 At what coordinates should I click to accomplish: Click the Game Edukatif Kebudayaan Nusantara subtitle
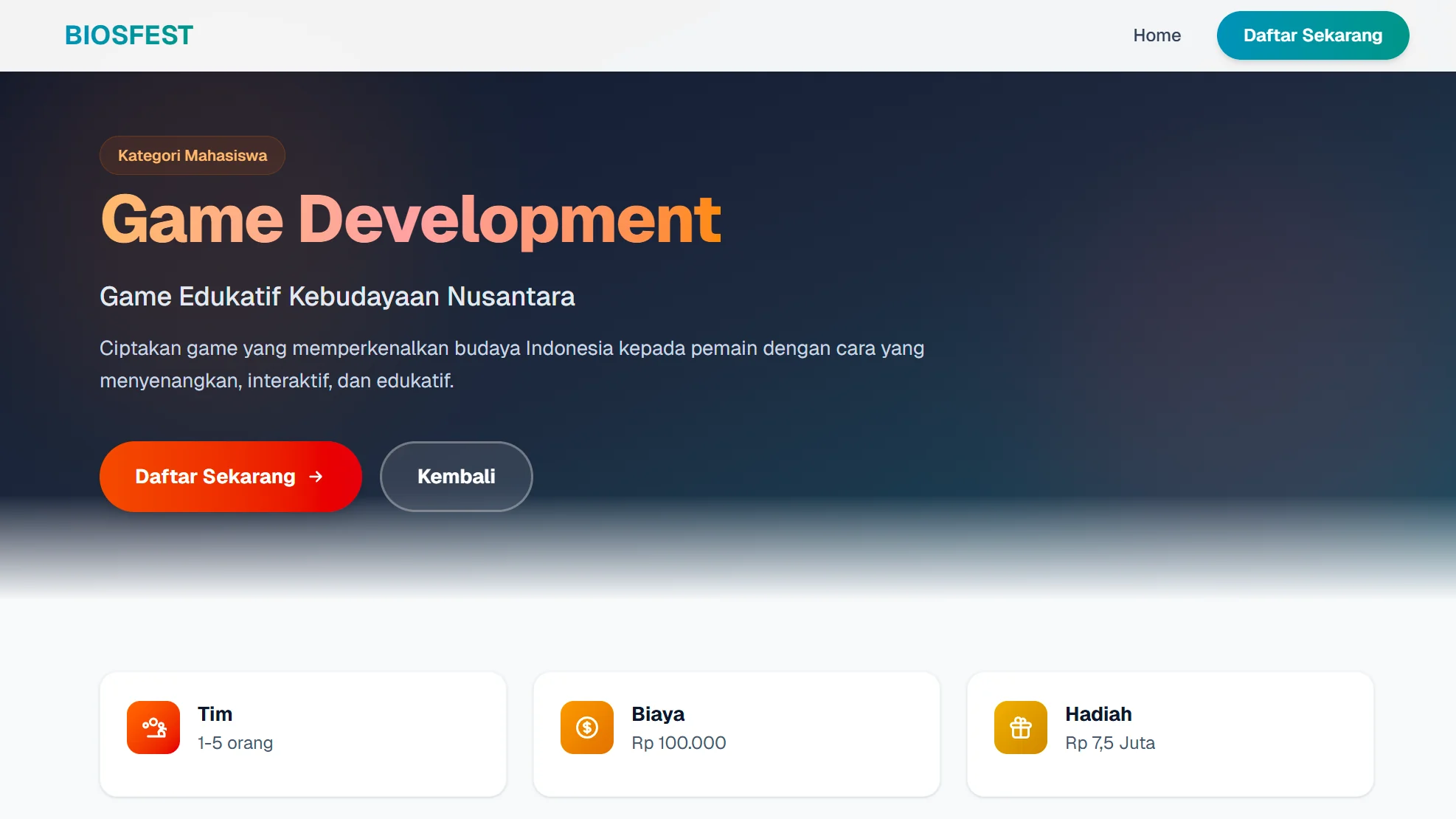pos(337,297)
